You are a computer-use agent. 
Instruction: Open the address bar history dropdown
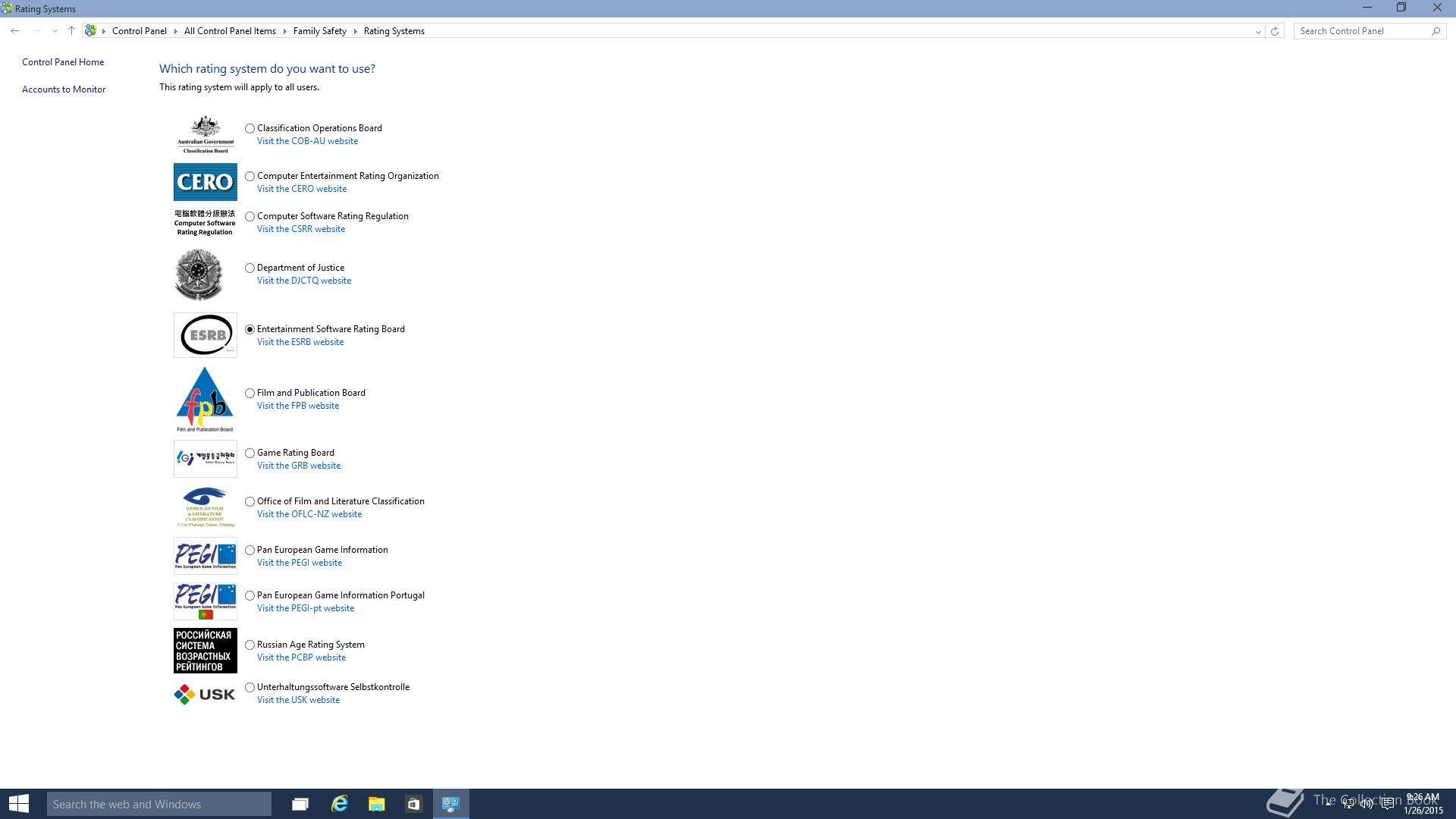[x=1258, y=31]
